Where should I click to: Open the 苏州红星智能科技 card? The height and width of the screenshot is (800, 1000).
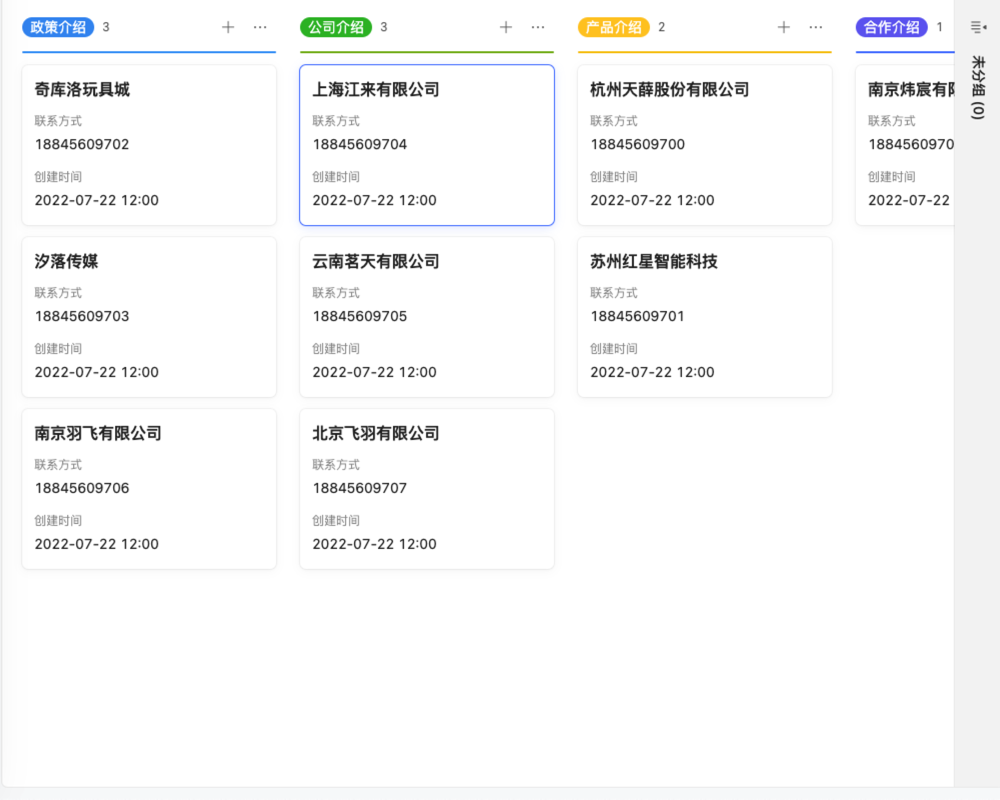[x=704, y=317]
